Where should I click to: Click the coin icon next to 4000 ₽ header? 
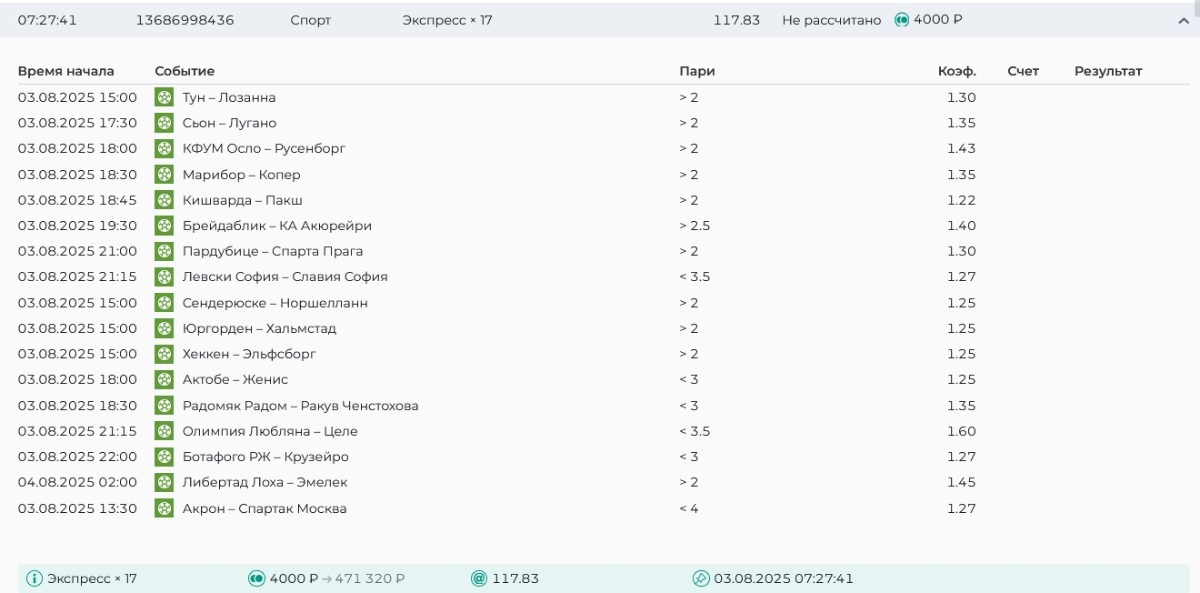tap(901, 20)
